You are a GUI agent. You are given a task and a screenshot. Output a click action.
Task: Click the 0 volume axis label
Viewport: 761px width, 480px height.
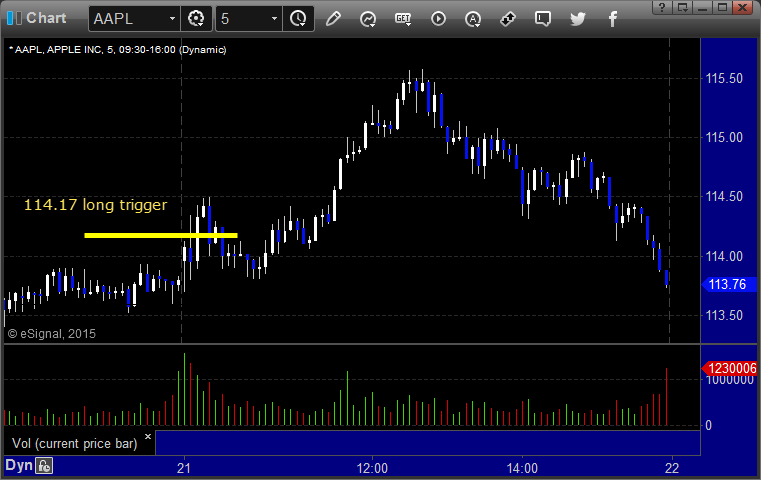[x=709, y=426]
